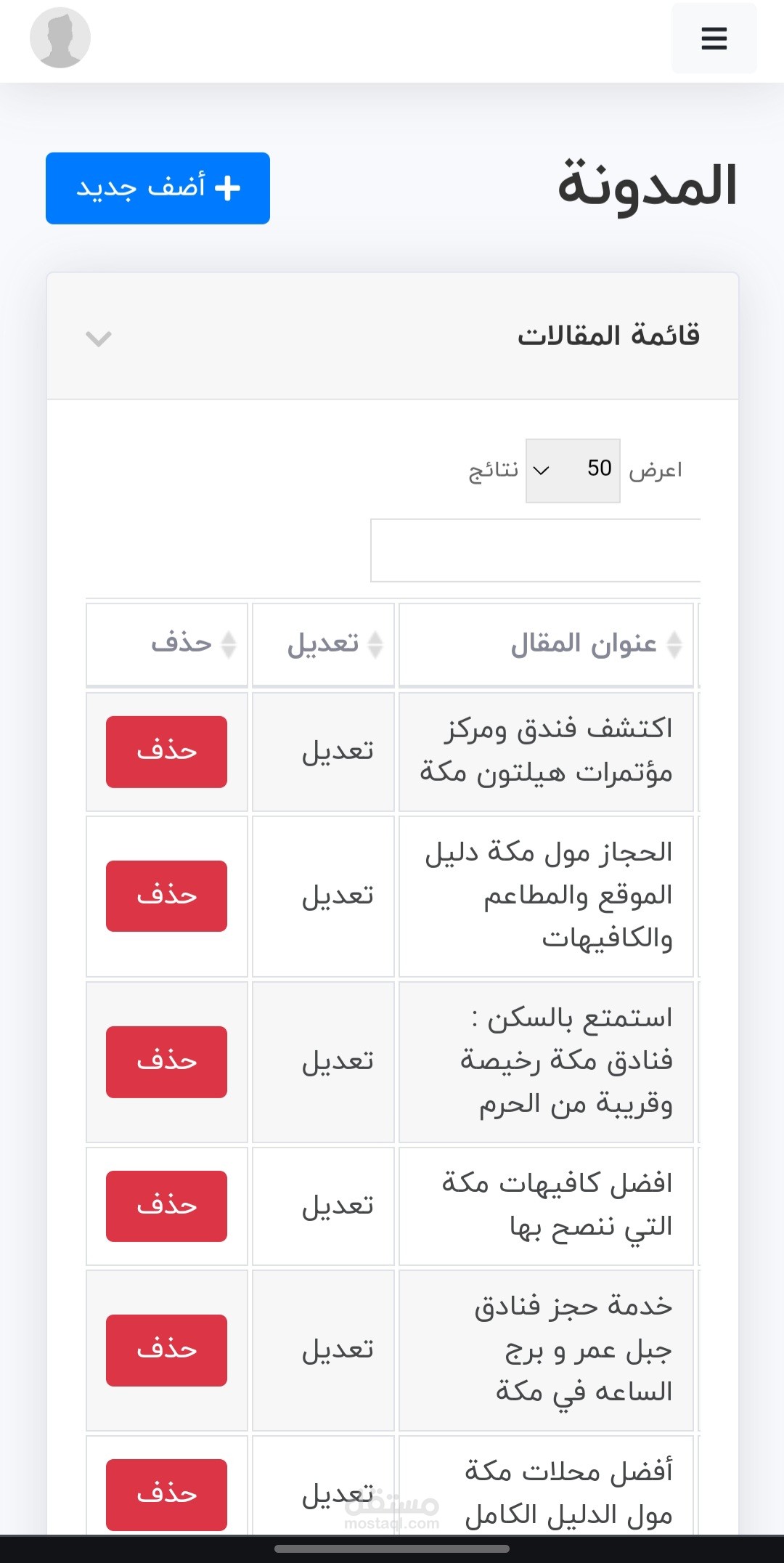Click sort arrows on حذف column header
This screenshot has height=1563, width=784.
coord(229,644)
